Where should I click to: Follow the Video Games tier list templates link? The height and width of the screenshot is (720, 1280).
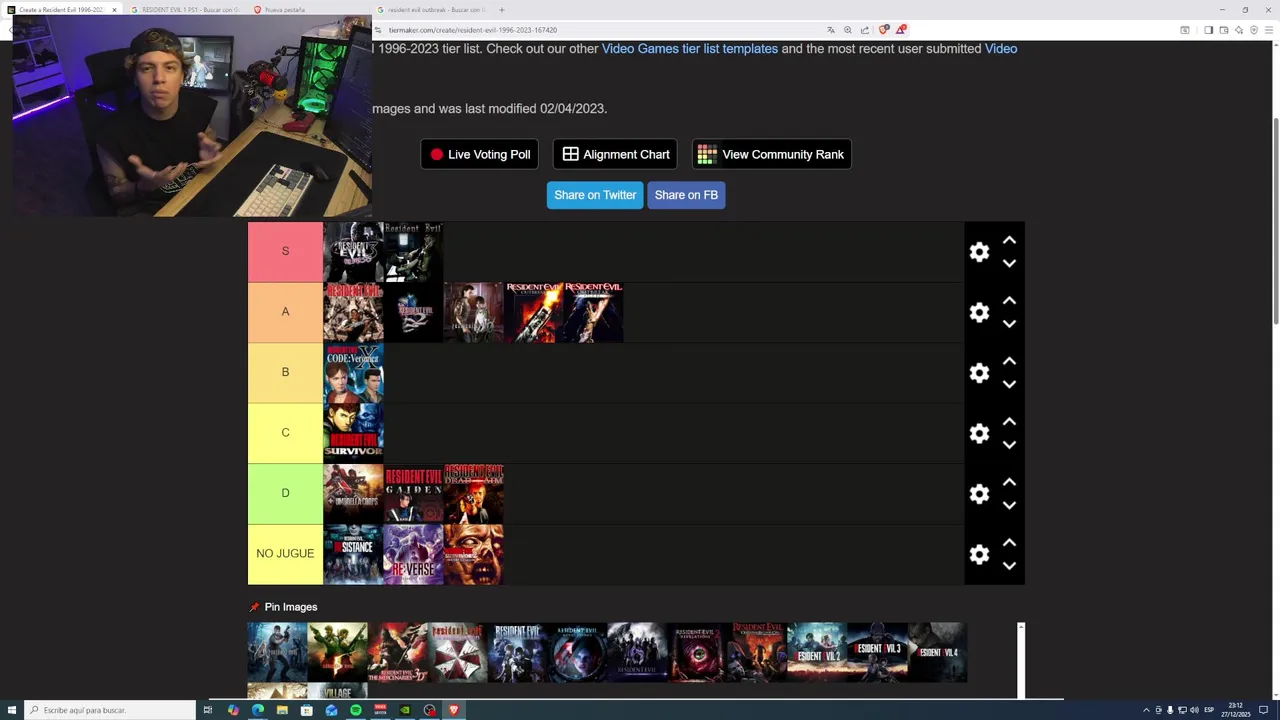tap(690, 48)
